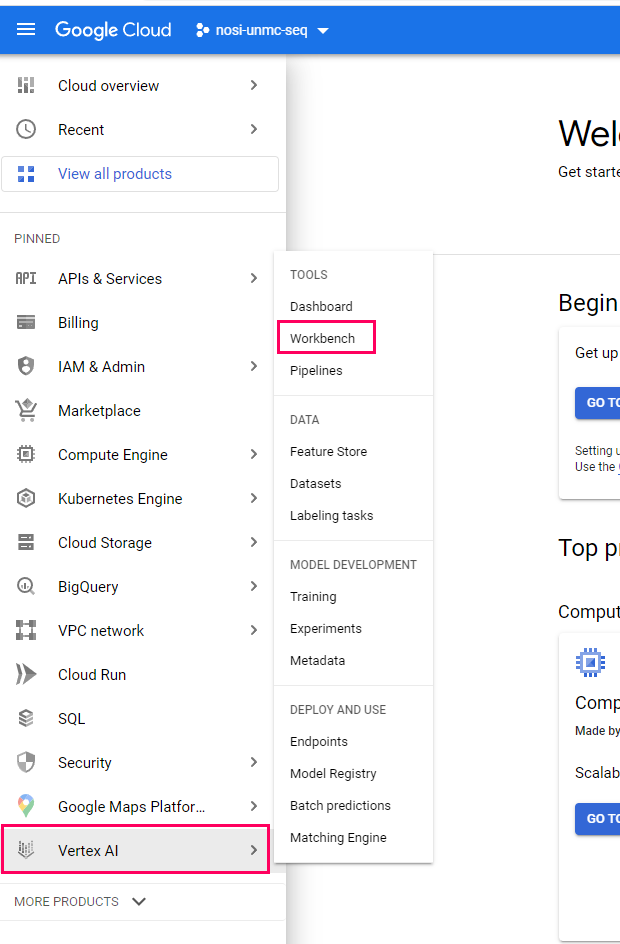Expand the VPC network submenu arrow
The height and width of the screenshot is (944, 620).
point(253,630)
